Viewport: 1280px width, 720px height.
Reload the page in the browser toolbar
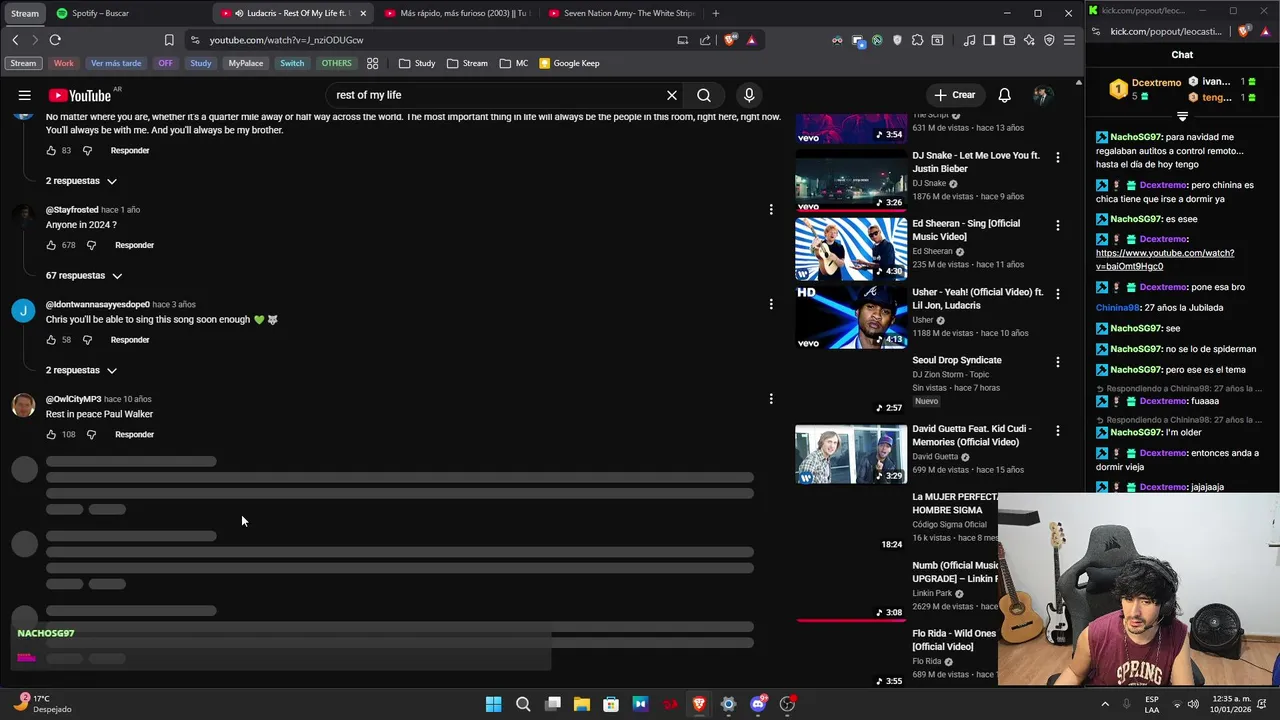click(55, 40)
